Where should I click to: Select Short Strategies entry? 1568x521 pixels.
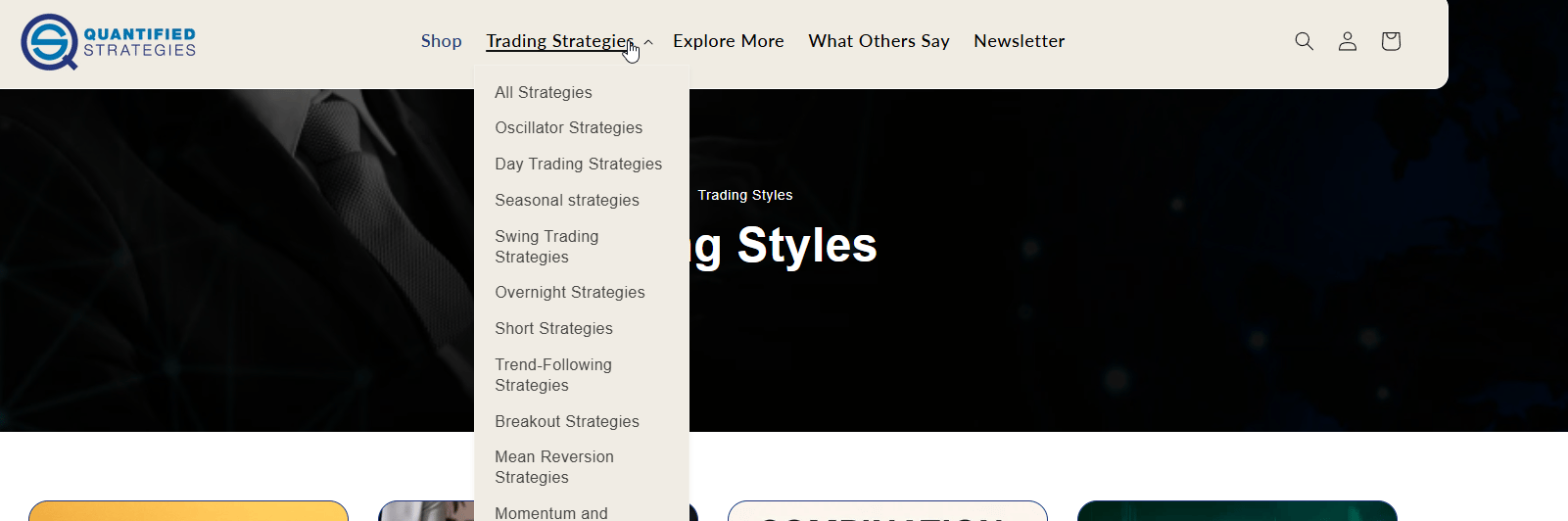pyautogui.click(x=554, y=328)
